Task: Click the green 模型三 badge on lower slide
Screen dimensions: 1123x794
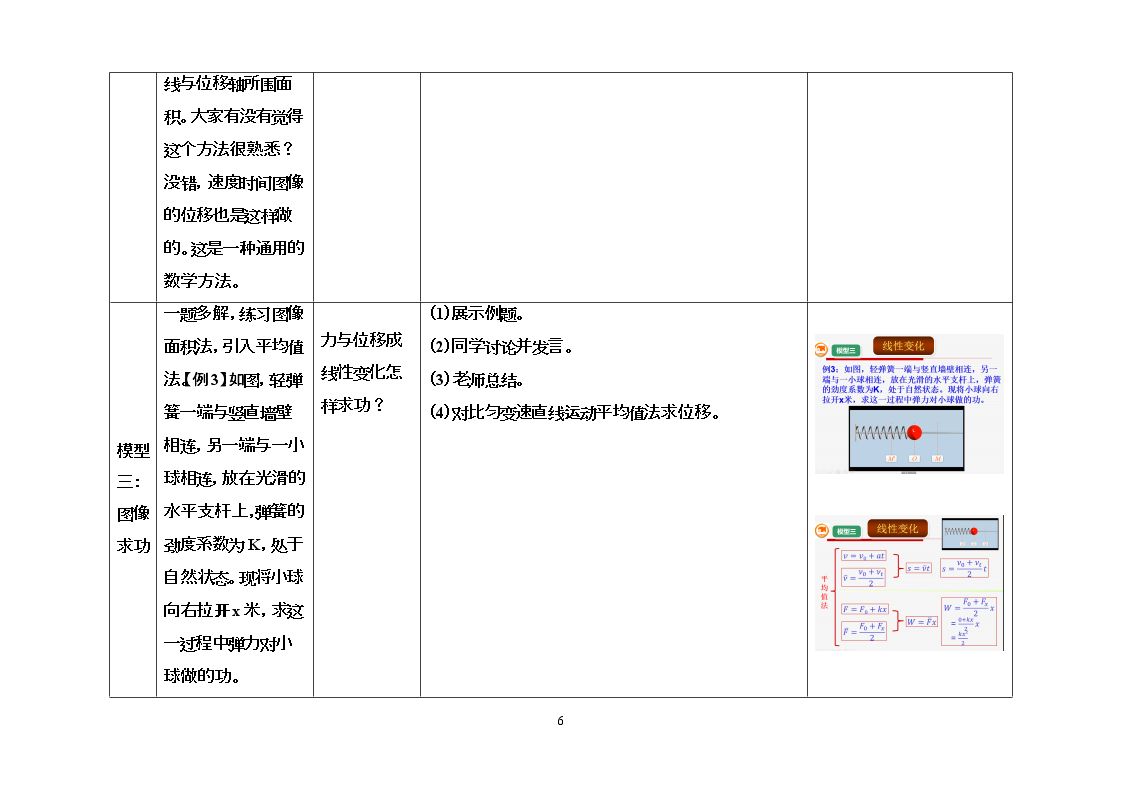Action: [x=846, y=531]
